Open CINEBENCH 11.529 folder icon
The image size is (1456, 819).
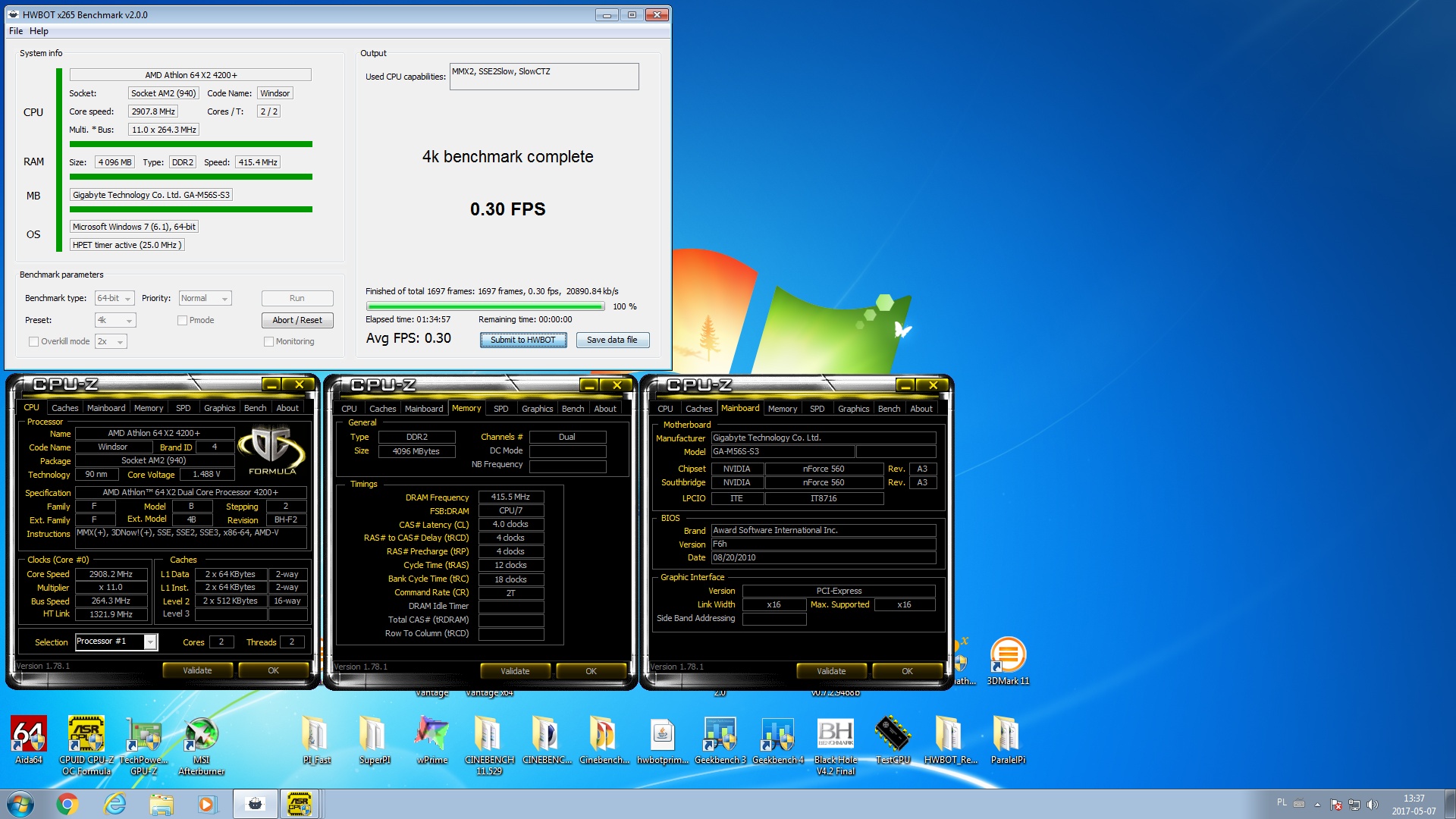(x=489, y=745)
